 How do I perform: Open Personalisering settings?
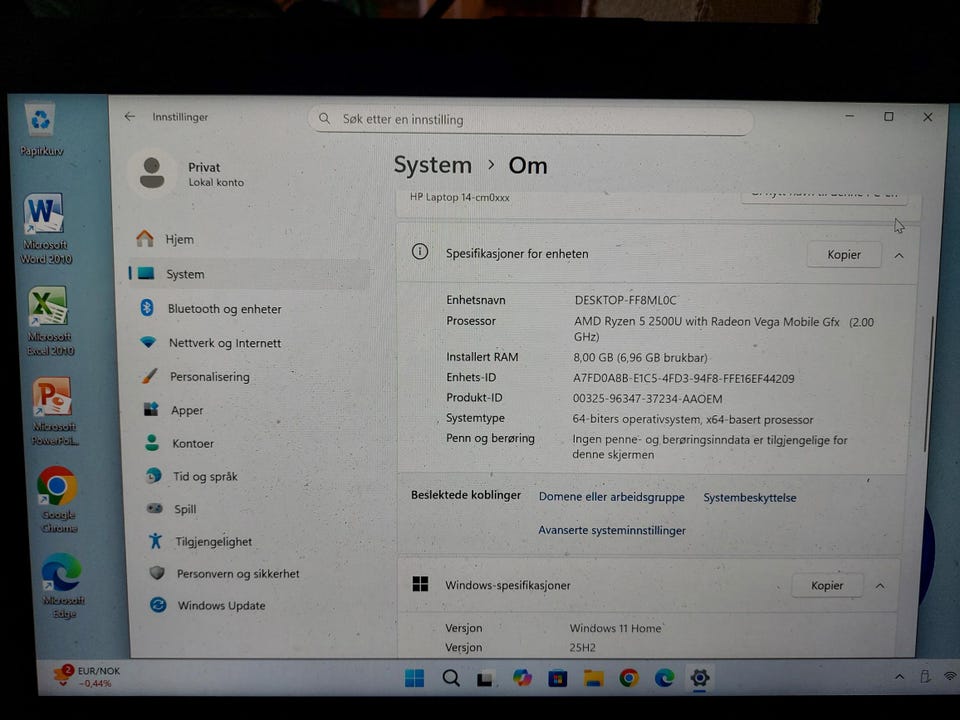pos(248,377)
